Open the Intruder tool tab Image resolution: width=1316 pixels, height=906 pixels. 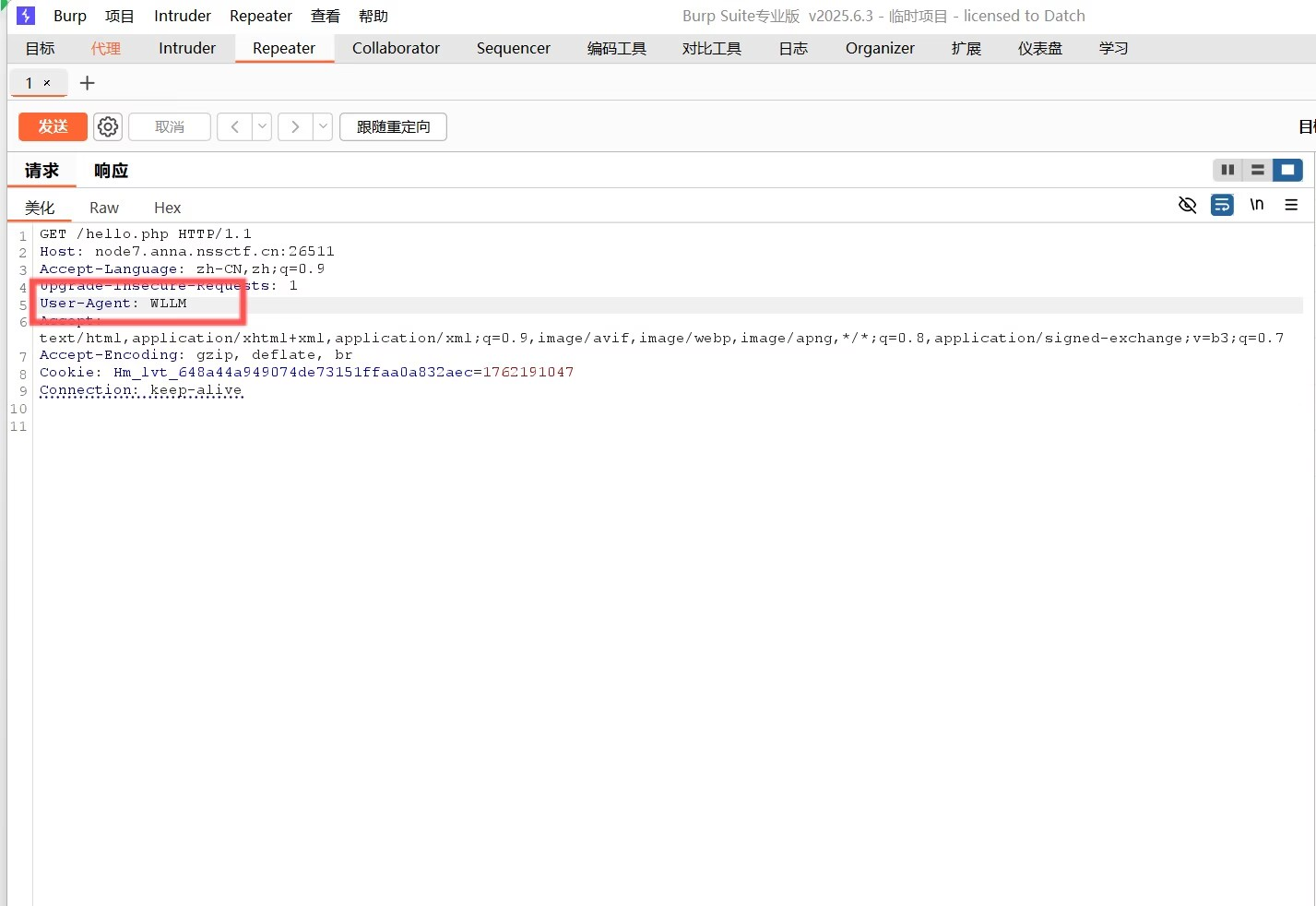point(187,48)
